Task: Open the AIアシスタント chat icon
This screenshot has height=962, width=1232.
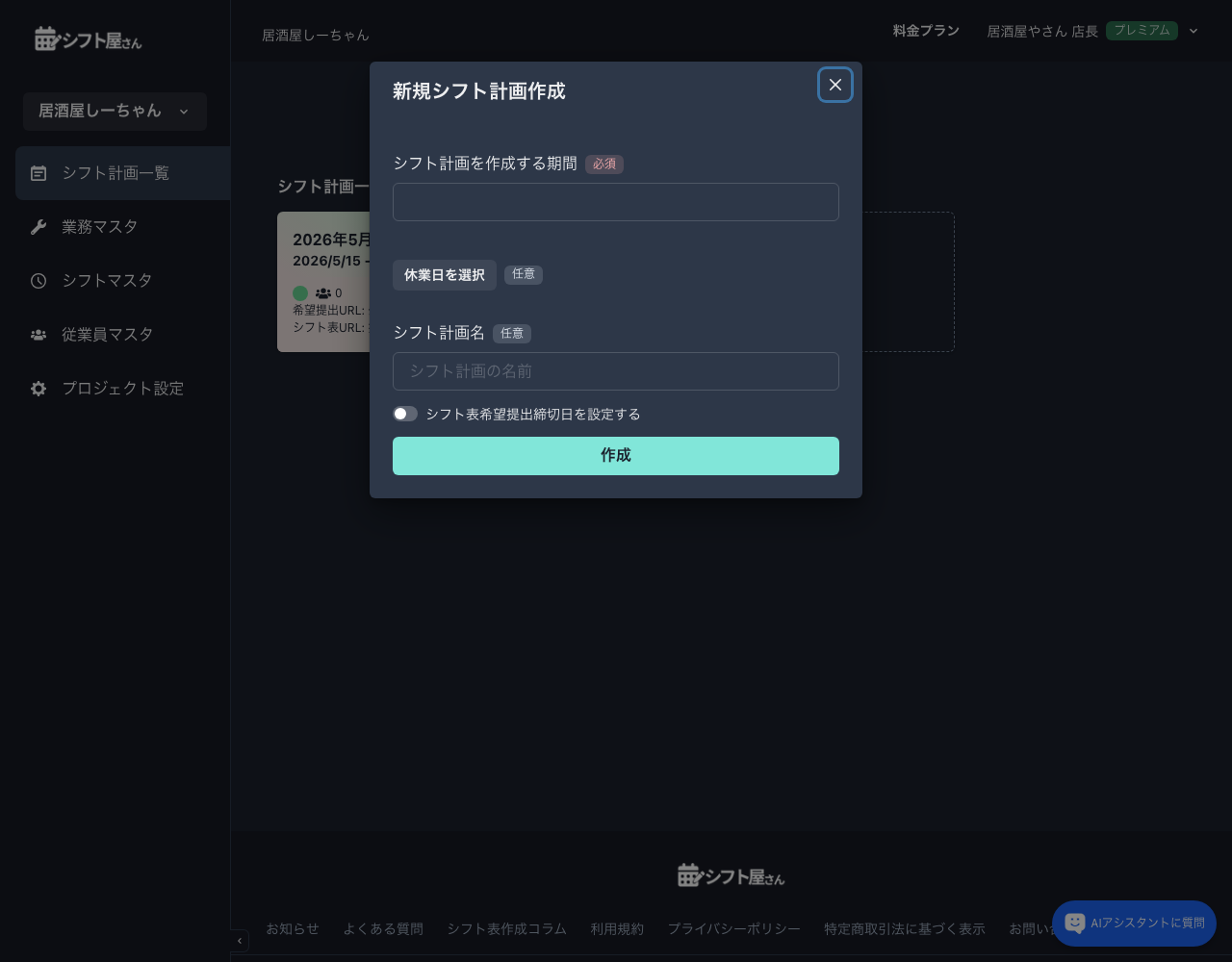Action: 1075,924
